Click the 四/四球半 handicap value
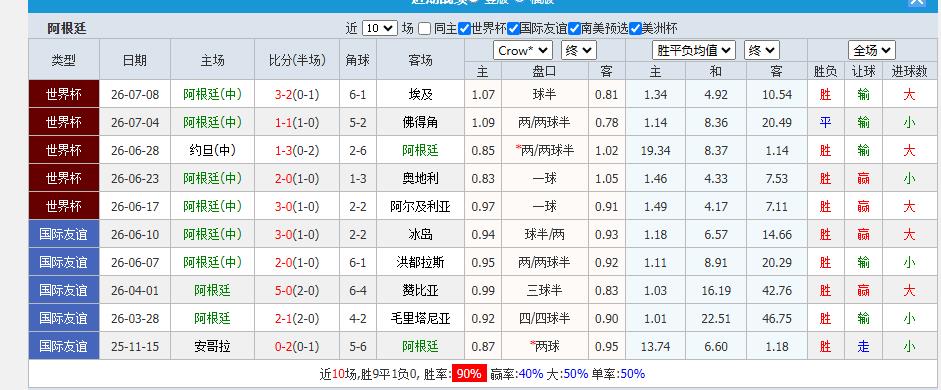 (x=544, y=318)
